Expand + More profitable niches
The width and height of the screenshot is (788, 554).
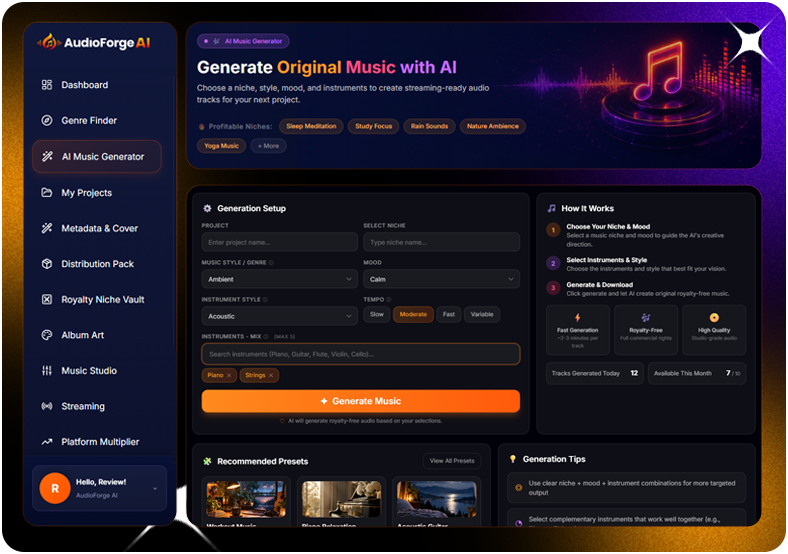[x=268, y=146]
